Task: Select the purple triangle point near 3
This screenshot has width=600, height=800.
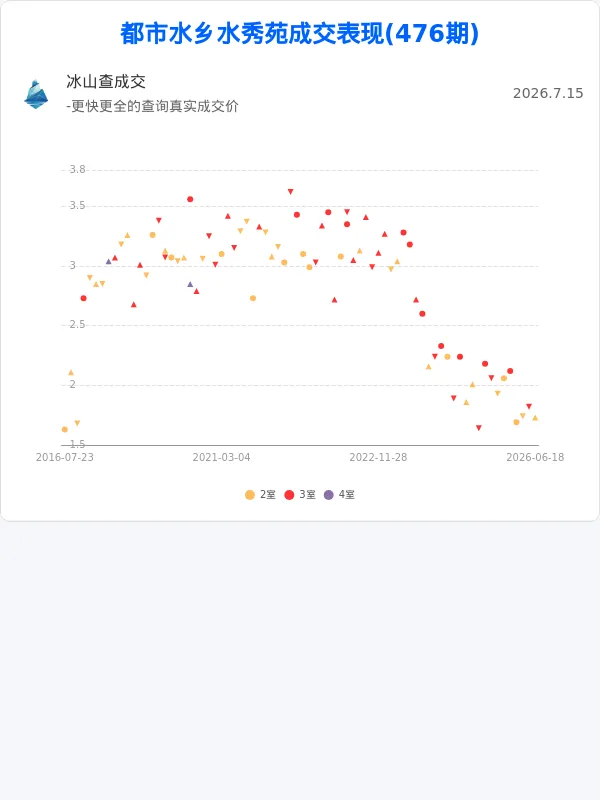Action: coord(109,261)
